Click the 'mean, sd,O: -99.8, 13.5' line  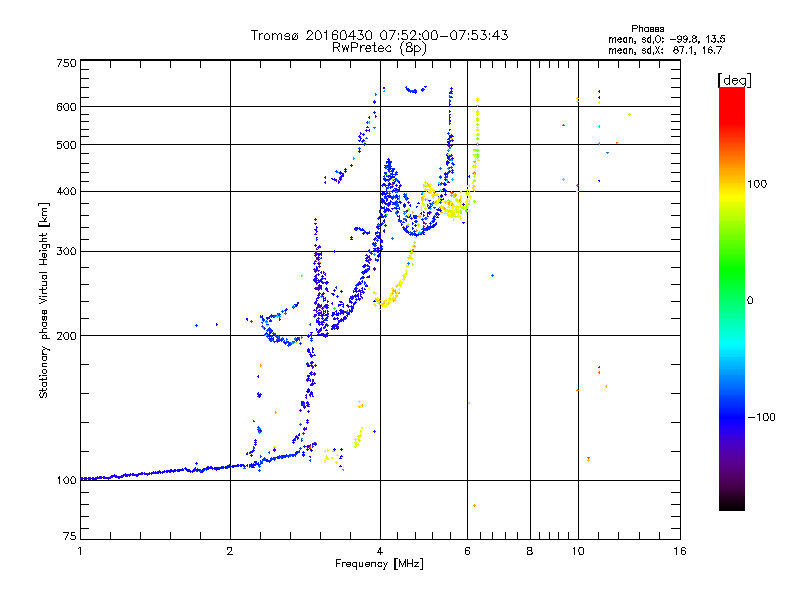pyautogui.click(x=666, y=39)
